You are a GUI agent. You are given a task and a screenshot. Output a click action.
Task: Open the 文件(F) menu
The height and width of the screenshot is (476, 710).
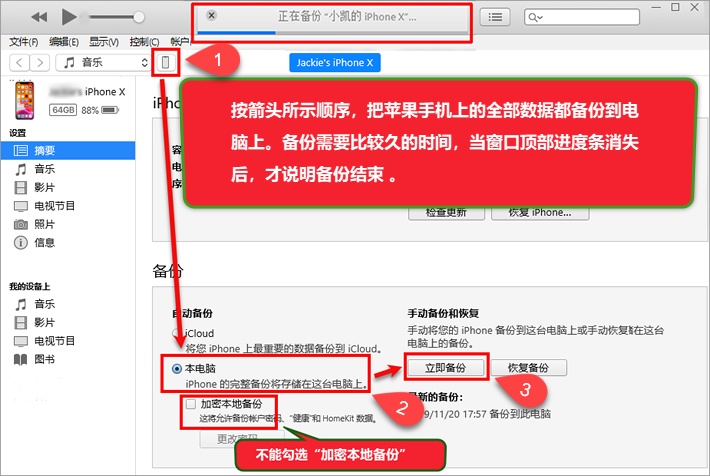(x=24, y=42)
